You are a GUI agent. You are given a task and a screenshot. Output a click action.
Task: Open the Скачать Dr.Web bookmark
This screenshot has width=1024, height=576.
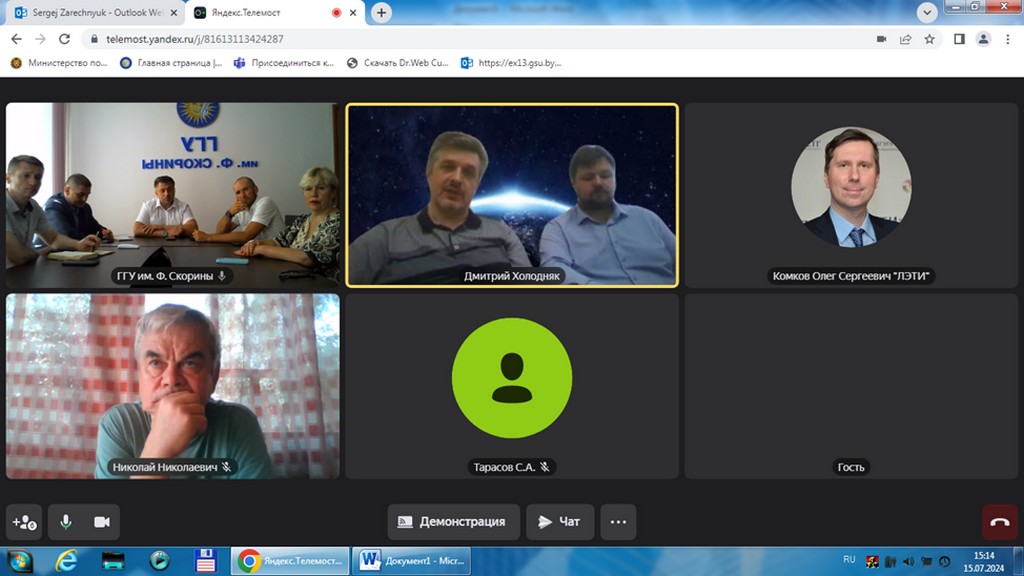point(398,62)
